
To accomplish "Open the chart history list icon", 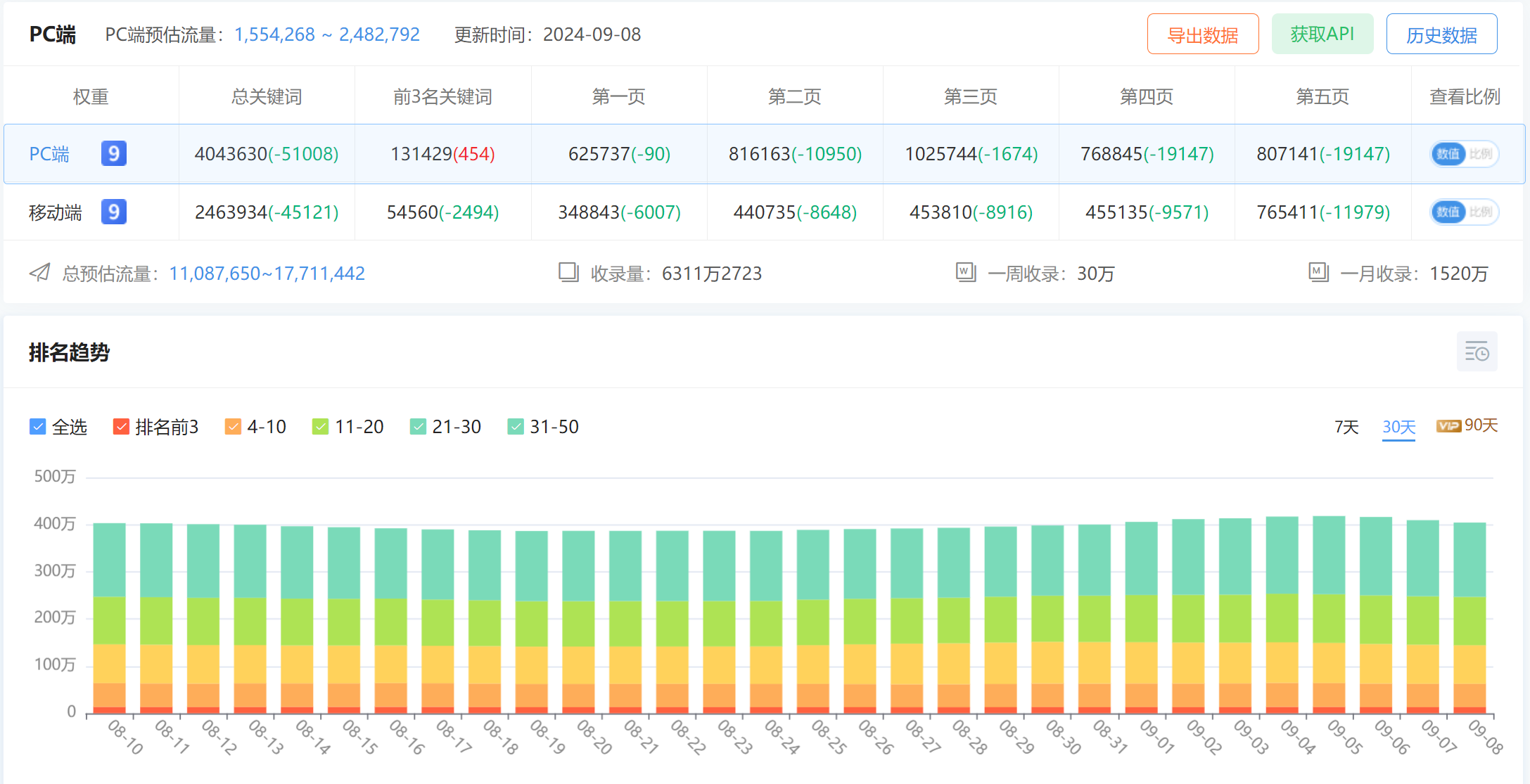I will click(x=1477, y=352).
